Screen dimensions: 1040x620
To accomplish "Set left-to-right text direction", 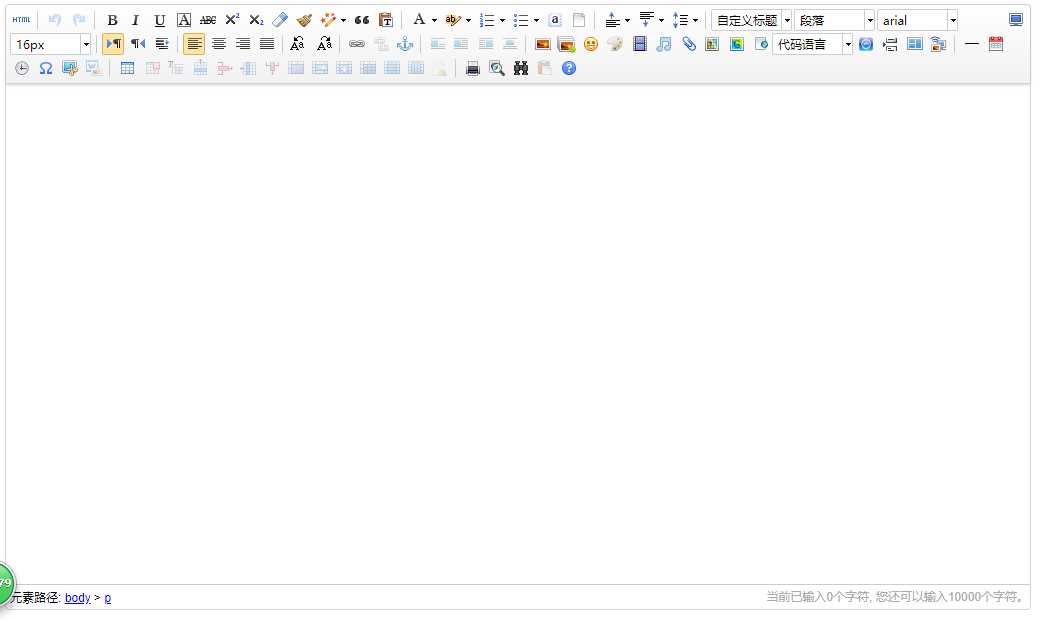I will 113,44.
